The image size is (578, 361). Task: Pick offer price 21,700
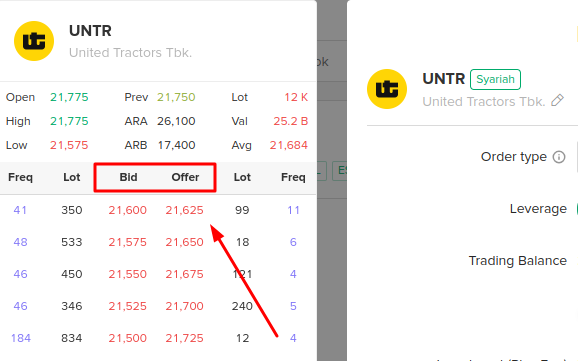click(184, 306)
